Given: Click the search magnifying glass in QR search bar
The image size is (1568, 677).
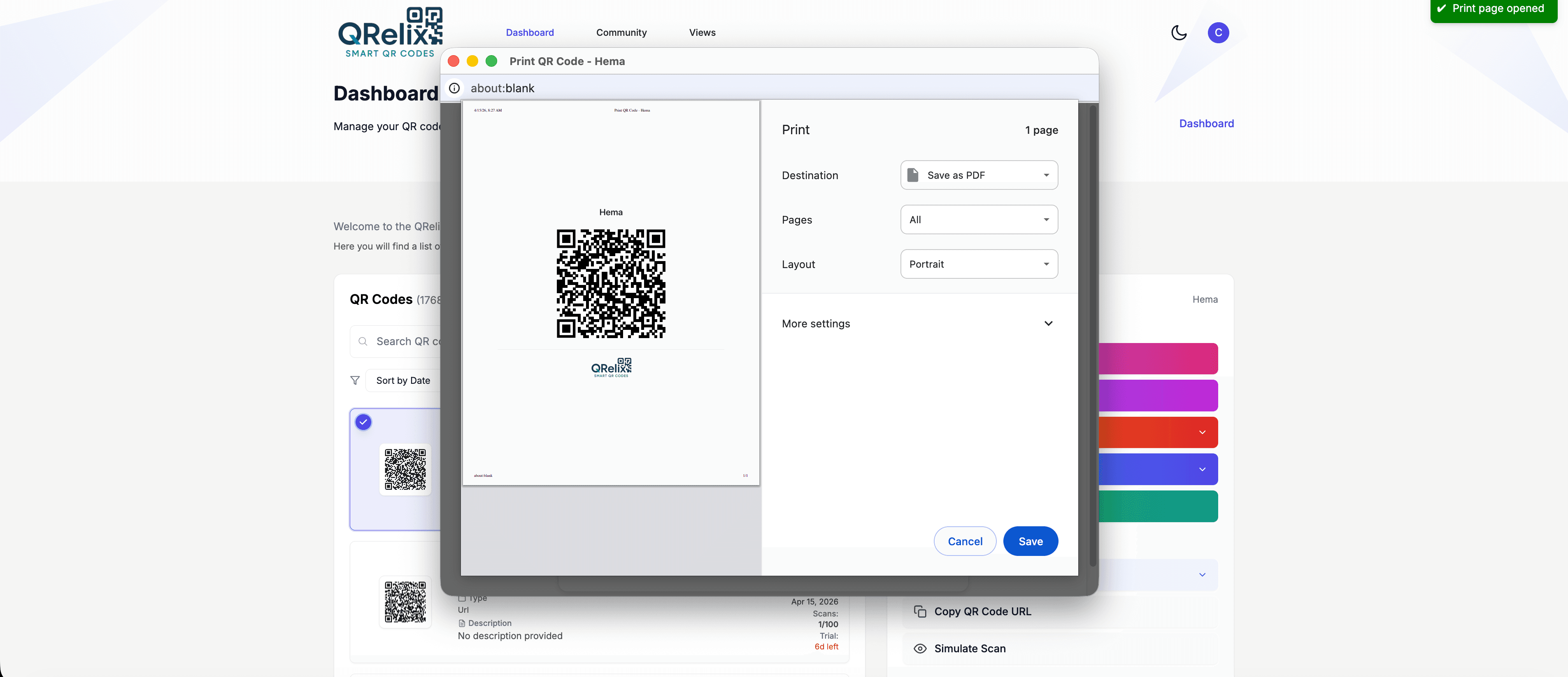Looking at the screenshot, I should pyautogui.click(x=363, y=341).
